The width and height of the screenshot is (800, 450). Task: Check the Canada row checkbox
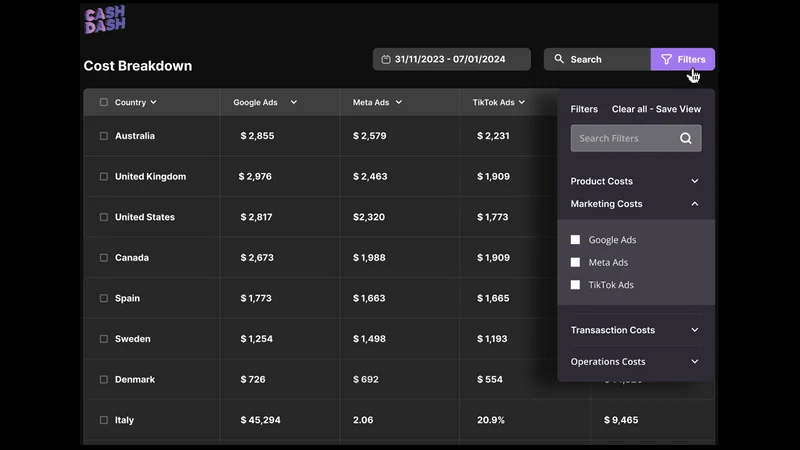point(104,258)
